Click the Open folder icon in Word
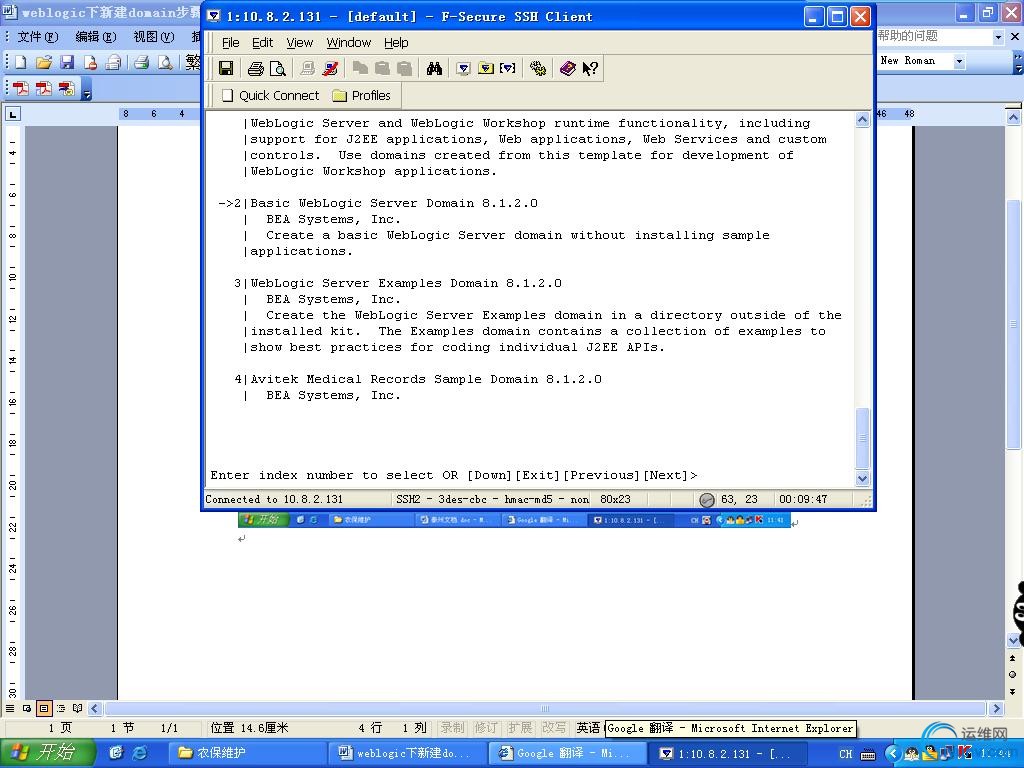The width and height of the screenshot is (1024, 768). pyautogui.click(x=44, y=62)
